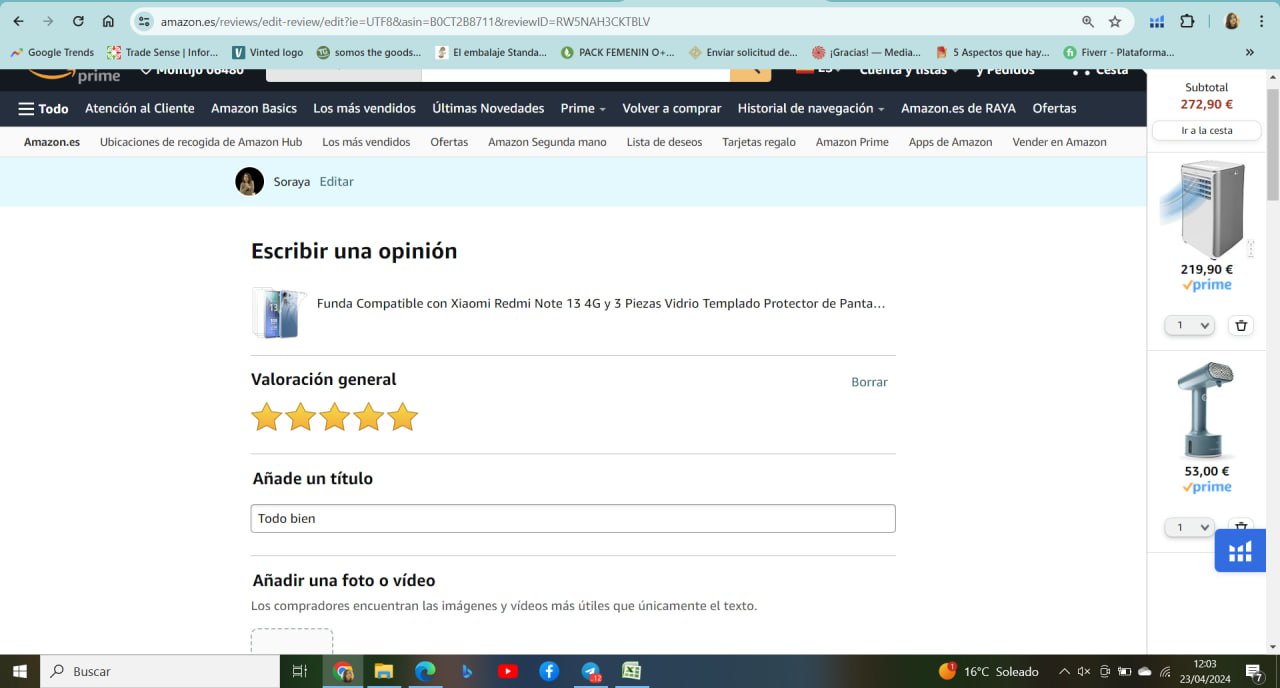Click the review title input field

pos(572,518)
